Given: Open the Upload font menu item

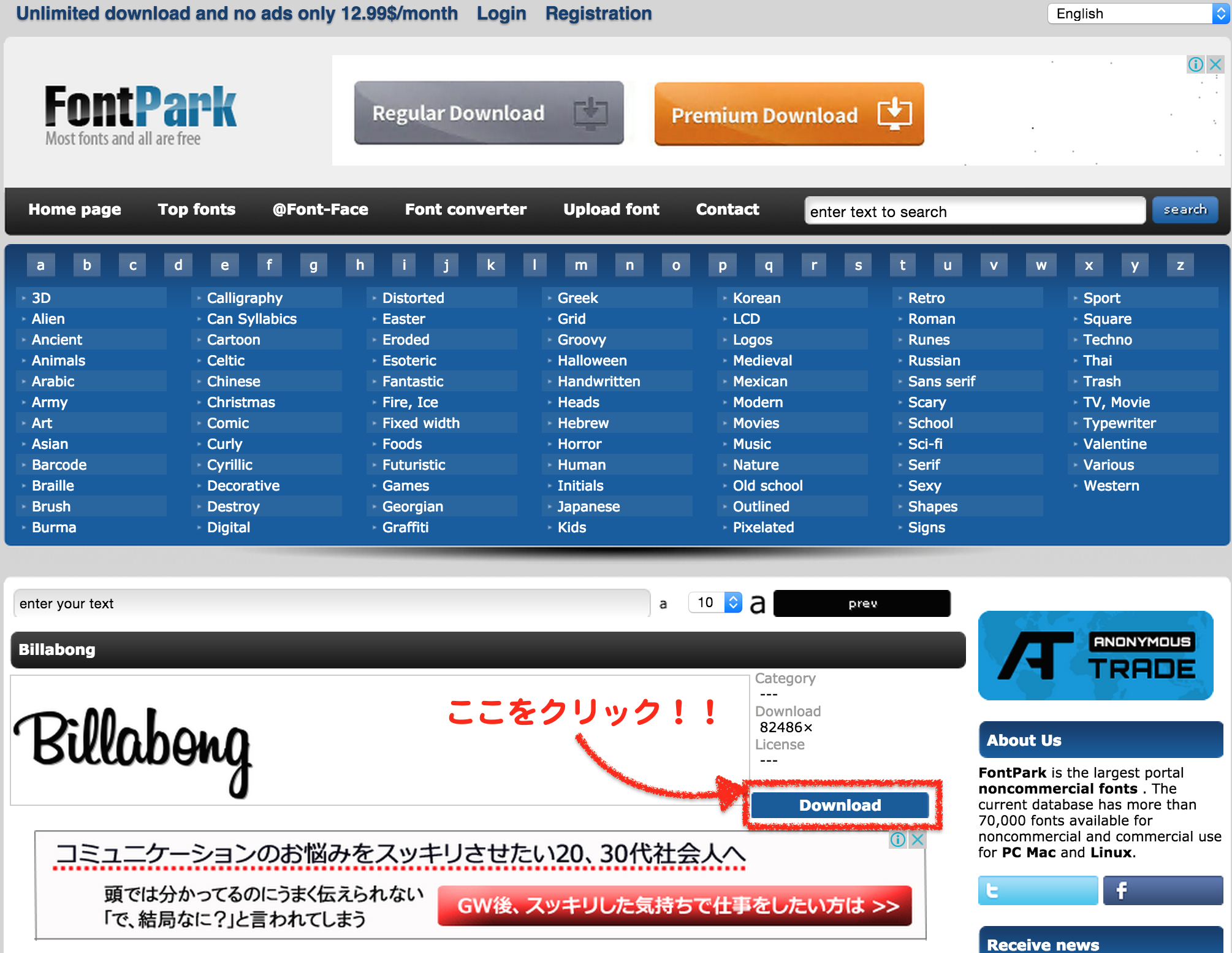Looking at the screenshot, I should pos(611,210).
